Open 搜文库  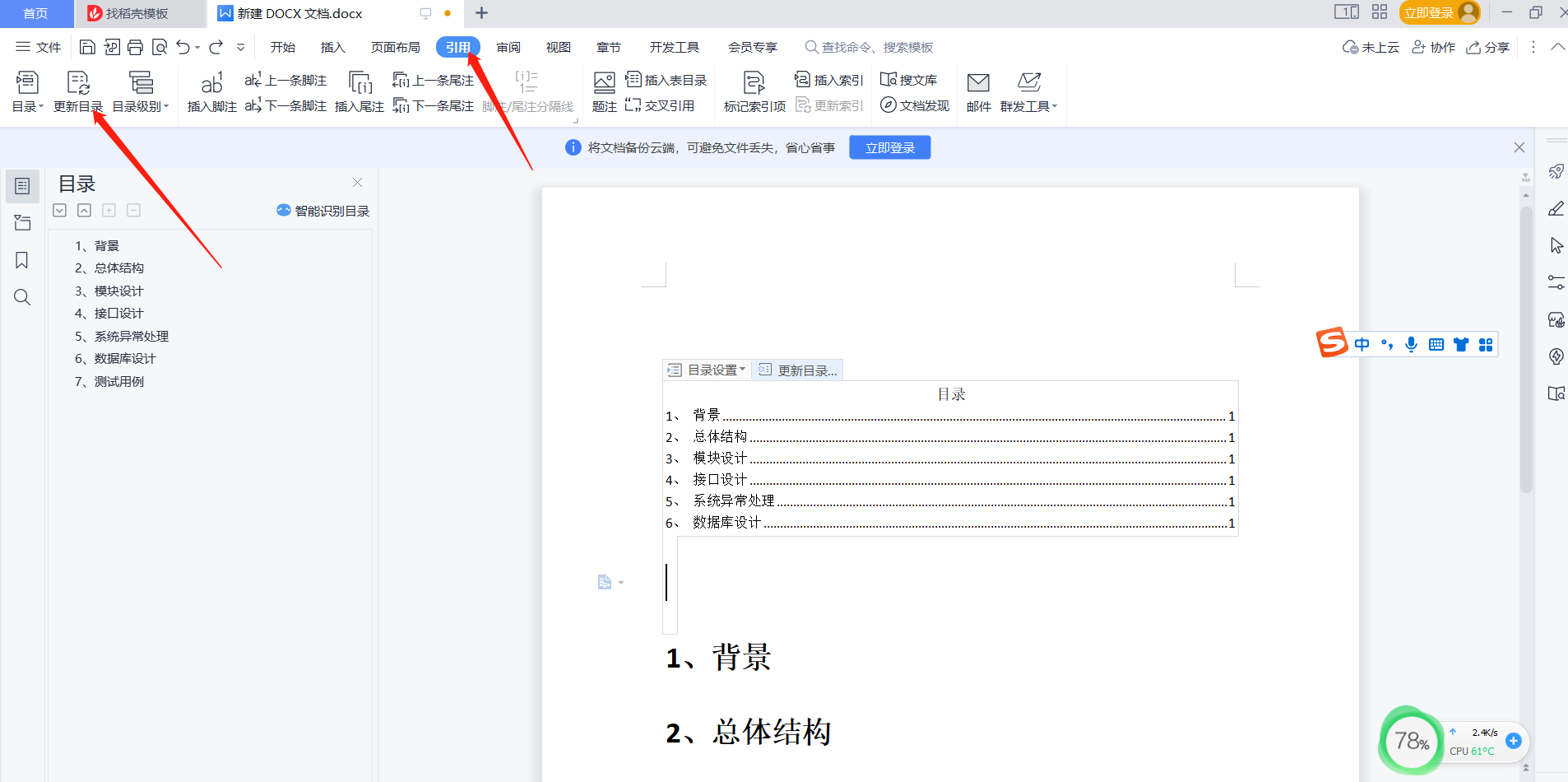(909, 80)
